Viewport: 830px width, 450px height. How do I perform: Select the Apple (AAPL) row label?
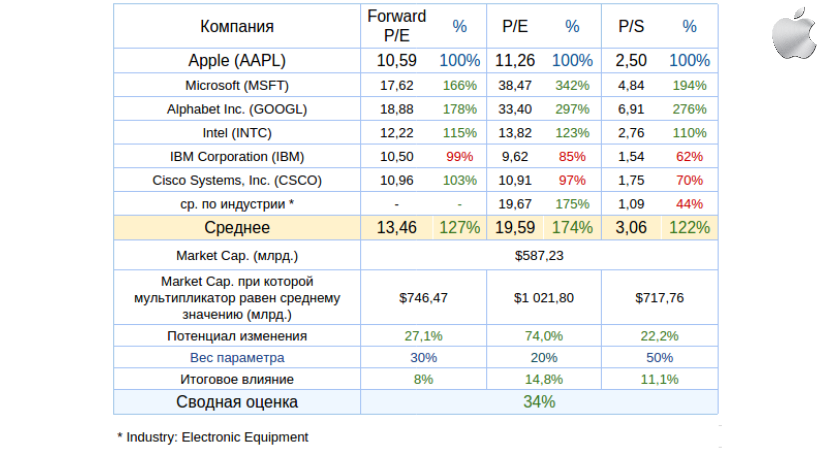coord(237,61)
